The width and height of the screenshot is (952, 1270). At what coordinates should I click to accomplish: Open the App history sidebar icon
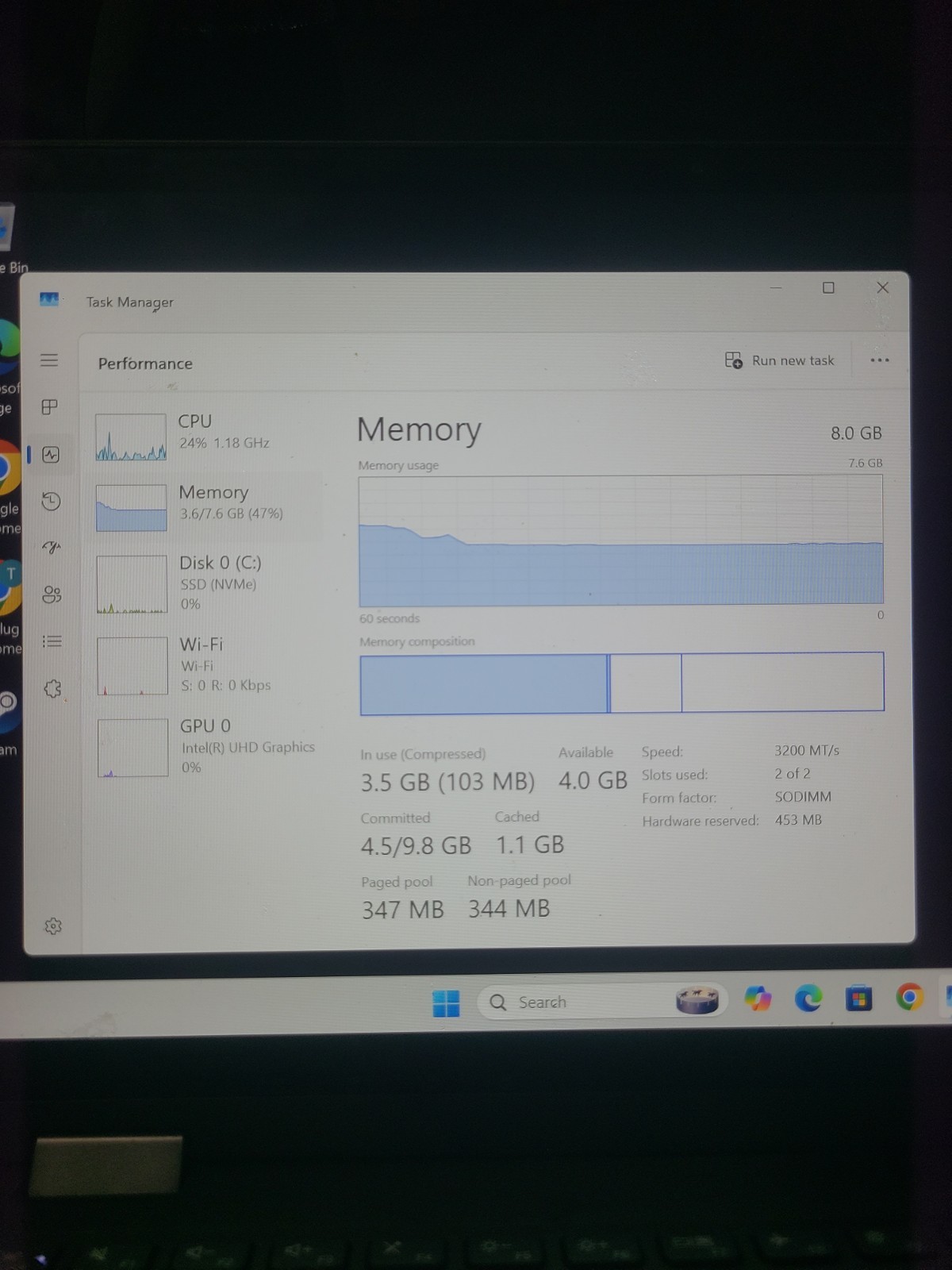[x=51, y=501]
